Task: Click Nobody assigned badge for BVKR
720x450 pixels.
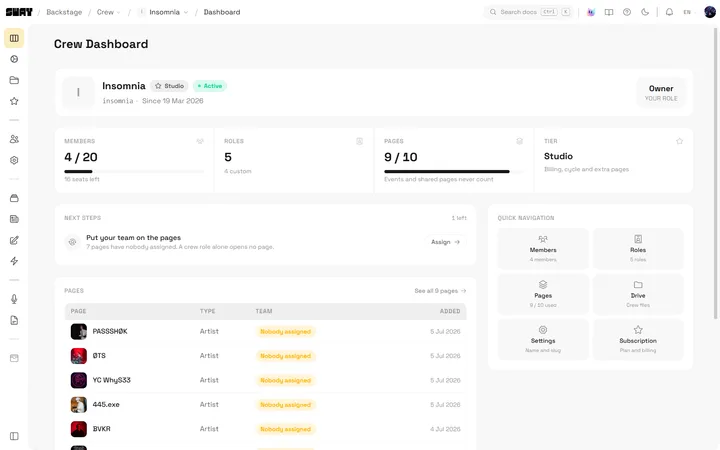Action: (286, 429)
